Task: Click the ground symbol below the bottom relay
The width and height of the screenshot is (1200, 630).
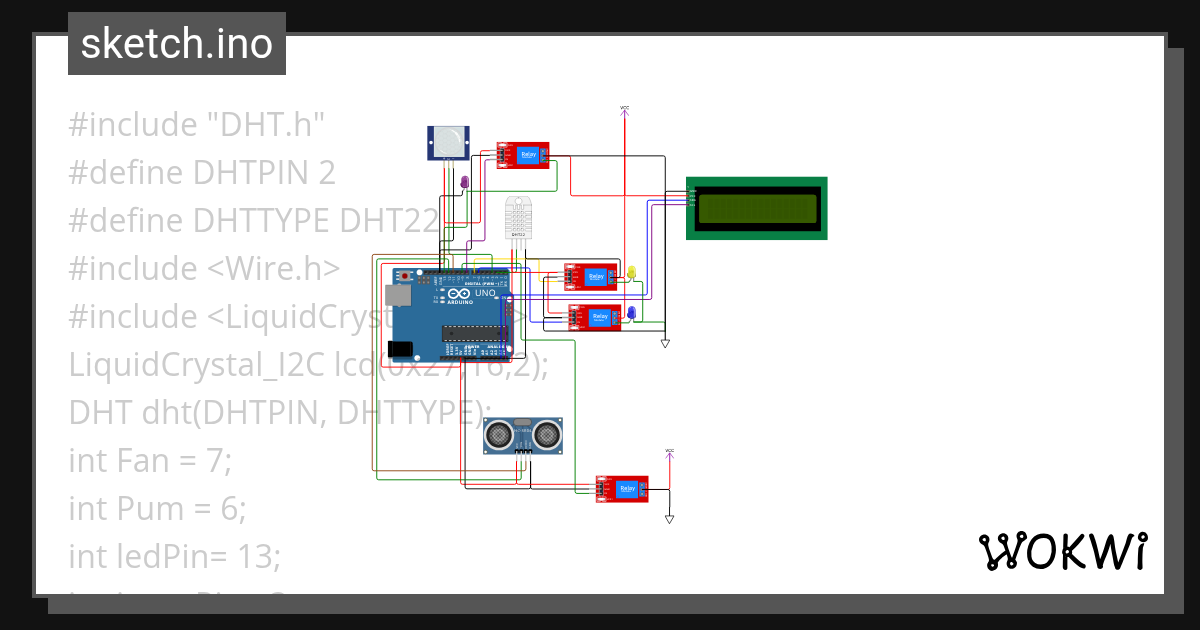Action: tap(668, 517)
